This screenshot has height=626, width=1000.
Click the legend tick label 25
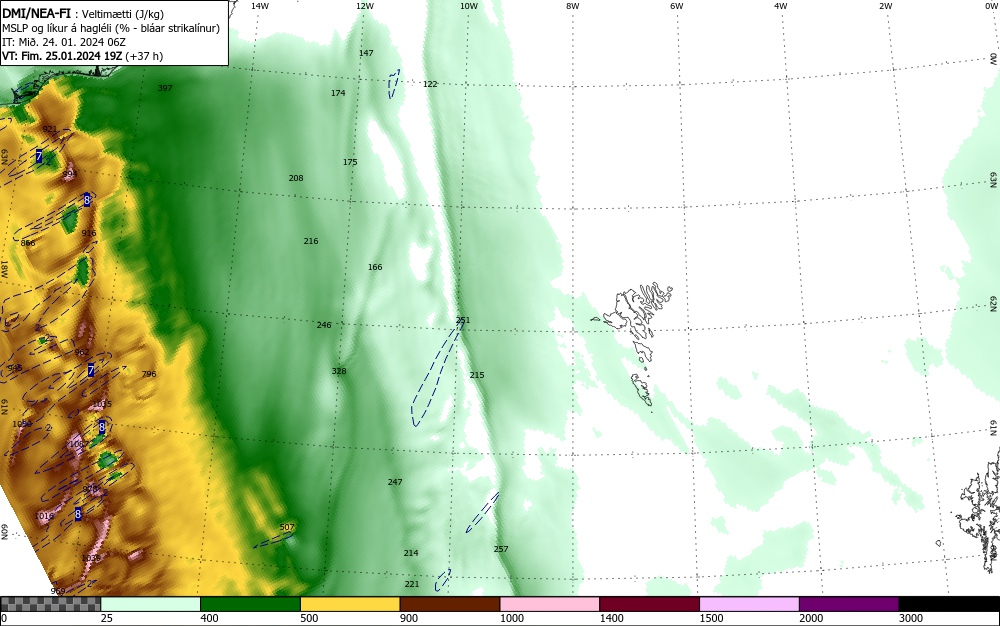(x=107, y=618)
